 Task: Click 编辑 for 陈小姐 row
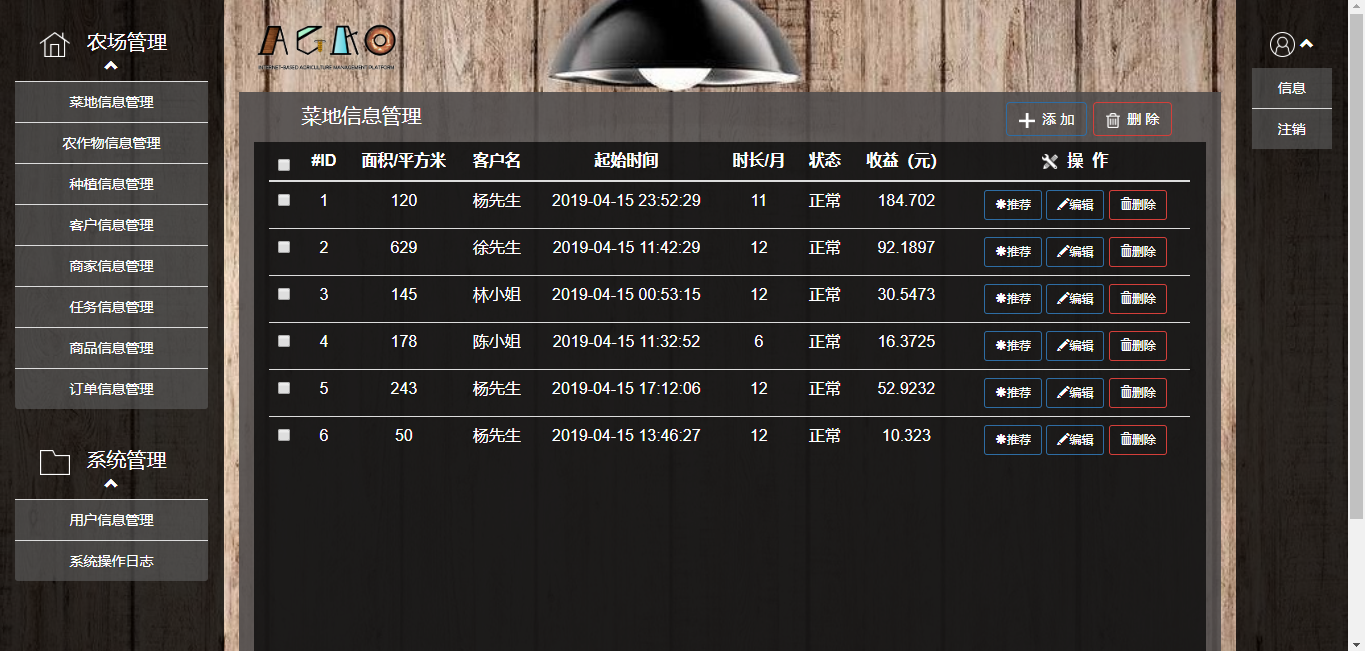tap(1075, 346)
